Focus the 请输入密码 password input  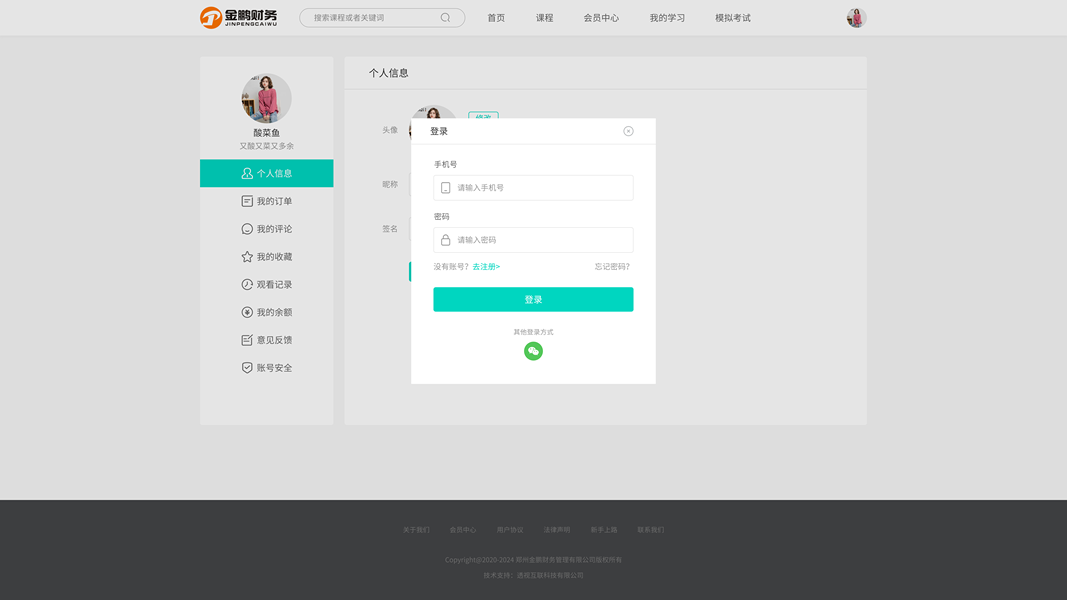pyautogui.click(x=534, y=240)
